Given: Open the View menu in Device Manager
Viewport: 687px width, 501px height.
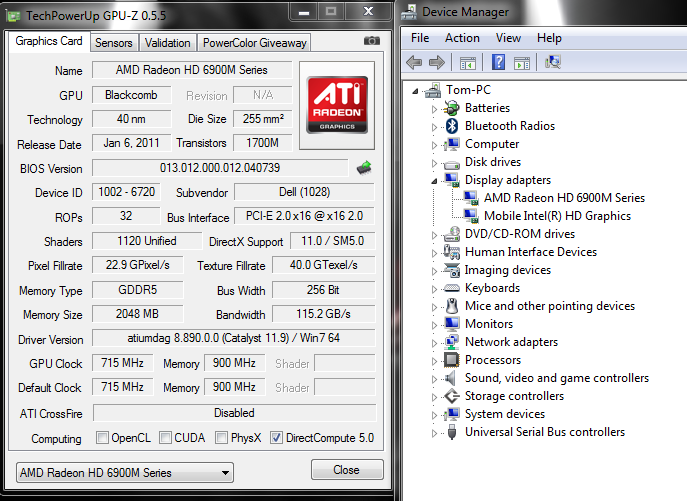Looking at the screenshot, I should [x=508, y=38].
